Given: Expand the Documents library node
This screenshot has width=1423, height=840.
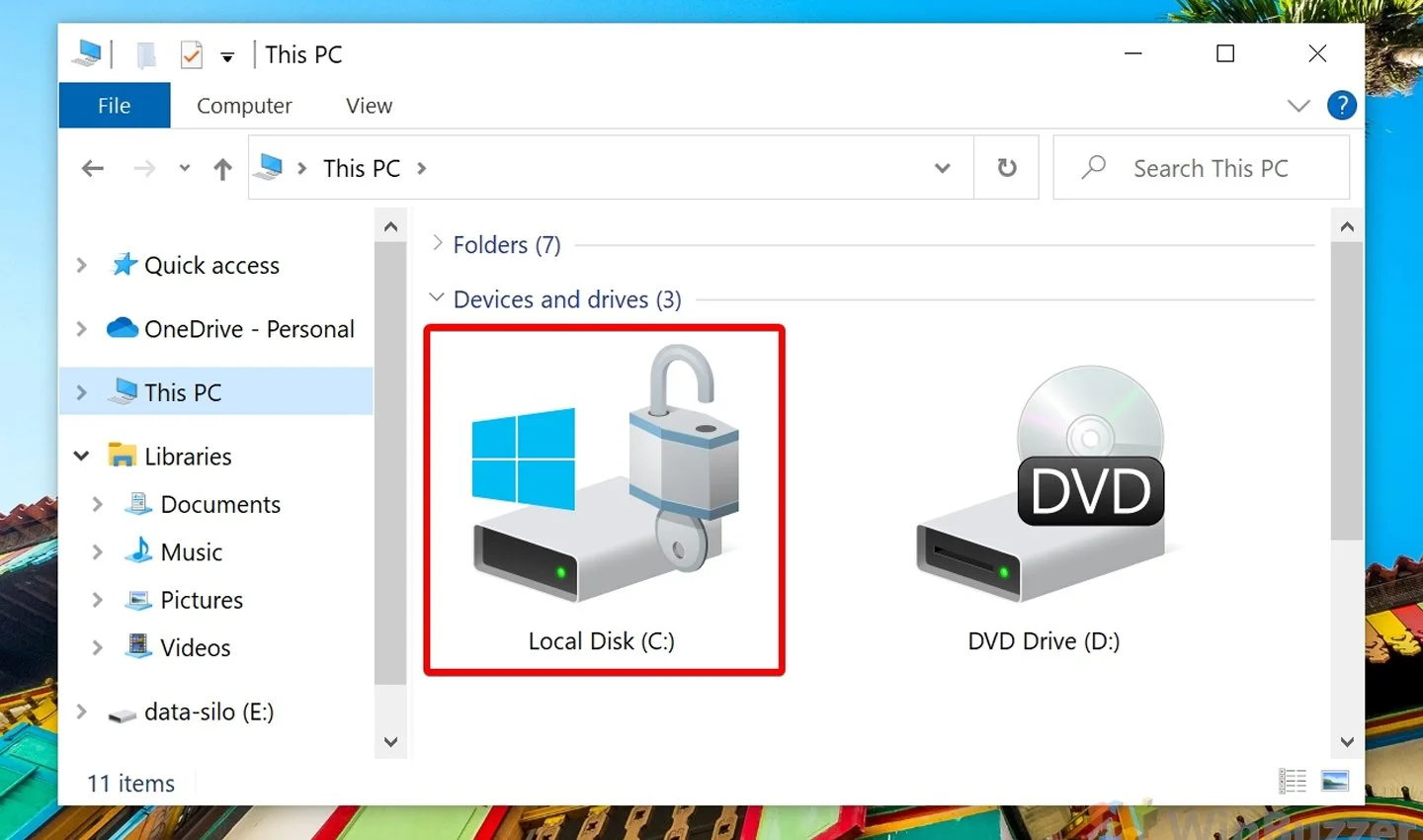Looking at the screenshot, I should coord(98,504).
